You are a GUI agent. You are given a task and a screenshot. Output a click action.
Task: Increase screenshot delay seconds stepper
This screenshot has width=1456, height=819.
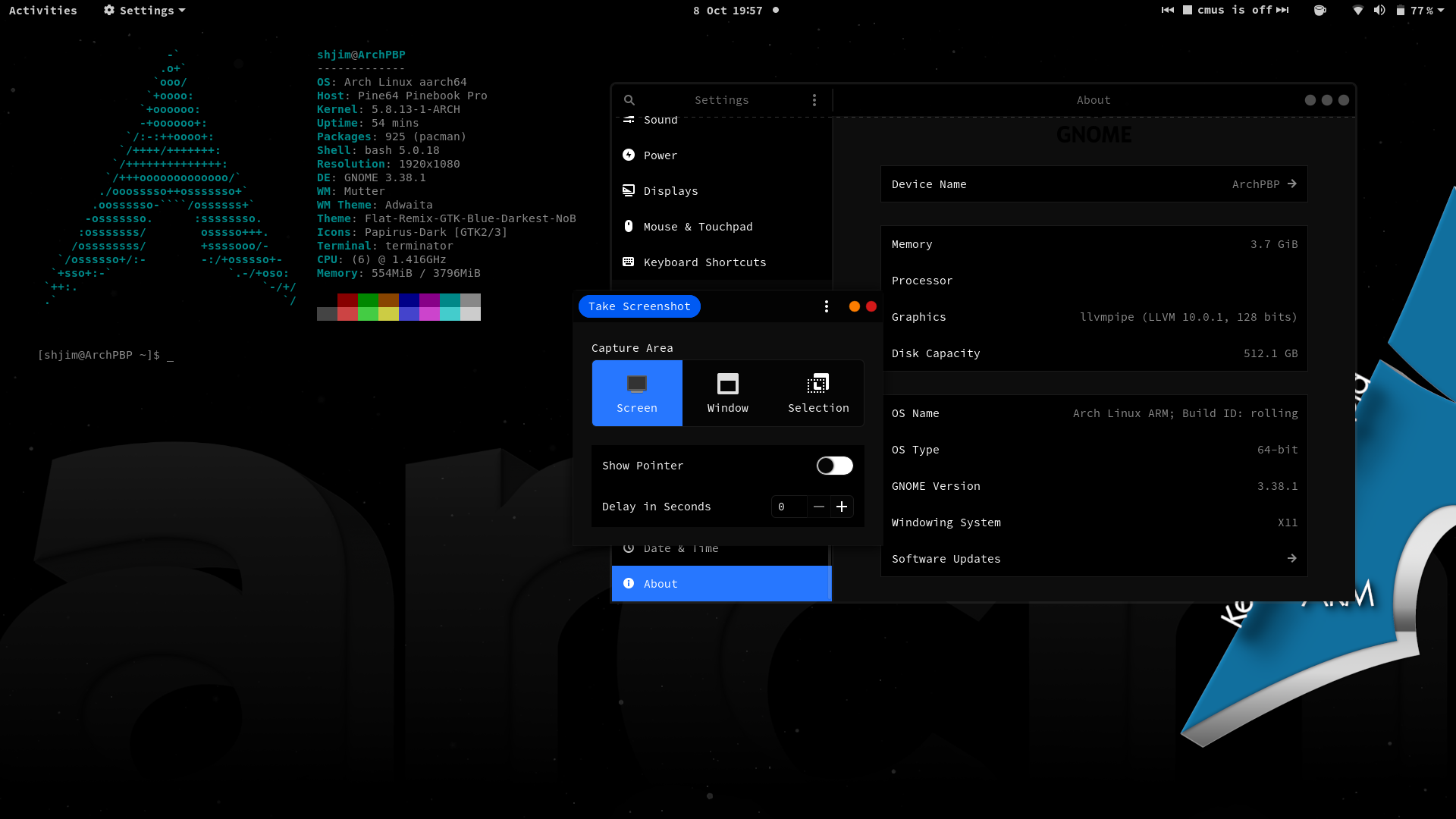841,506
